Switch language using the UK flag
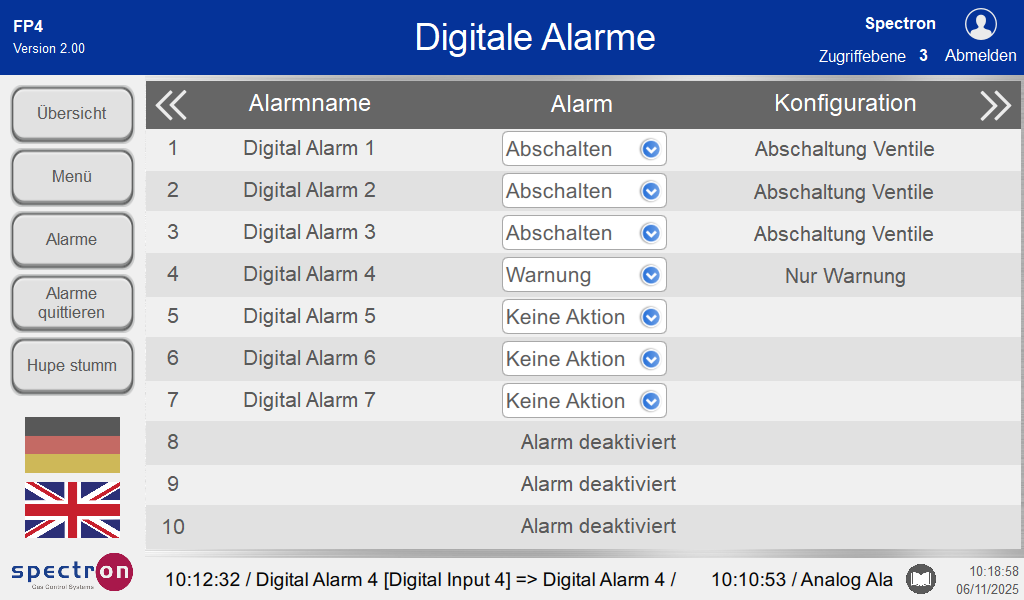 click(x=72, y=509)
